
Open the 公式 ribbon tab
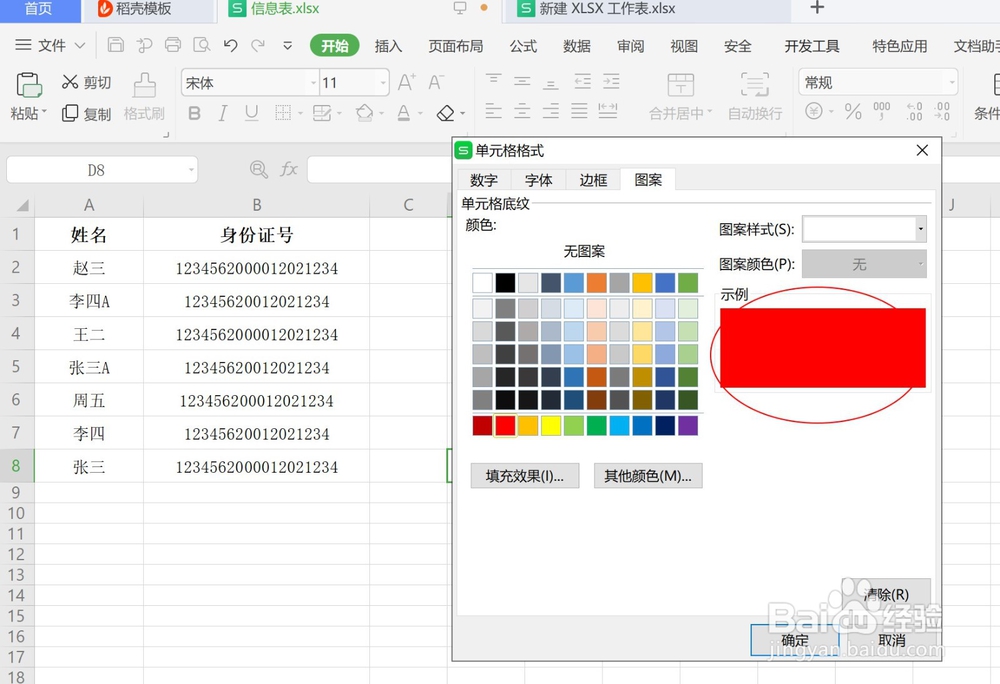(523, 46)
